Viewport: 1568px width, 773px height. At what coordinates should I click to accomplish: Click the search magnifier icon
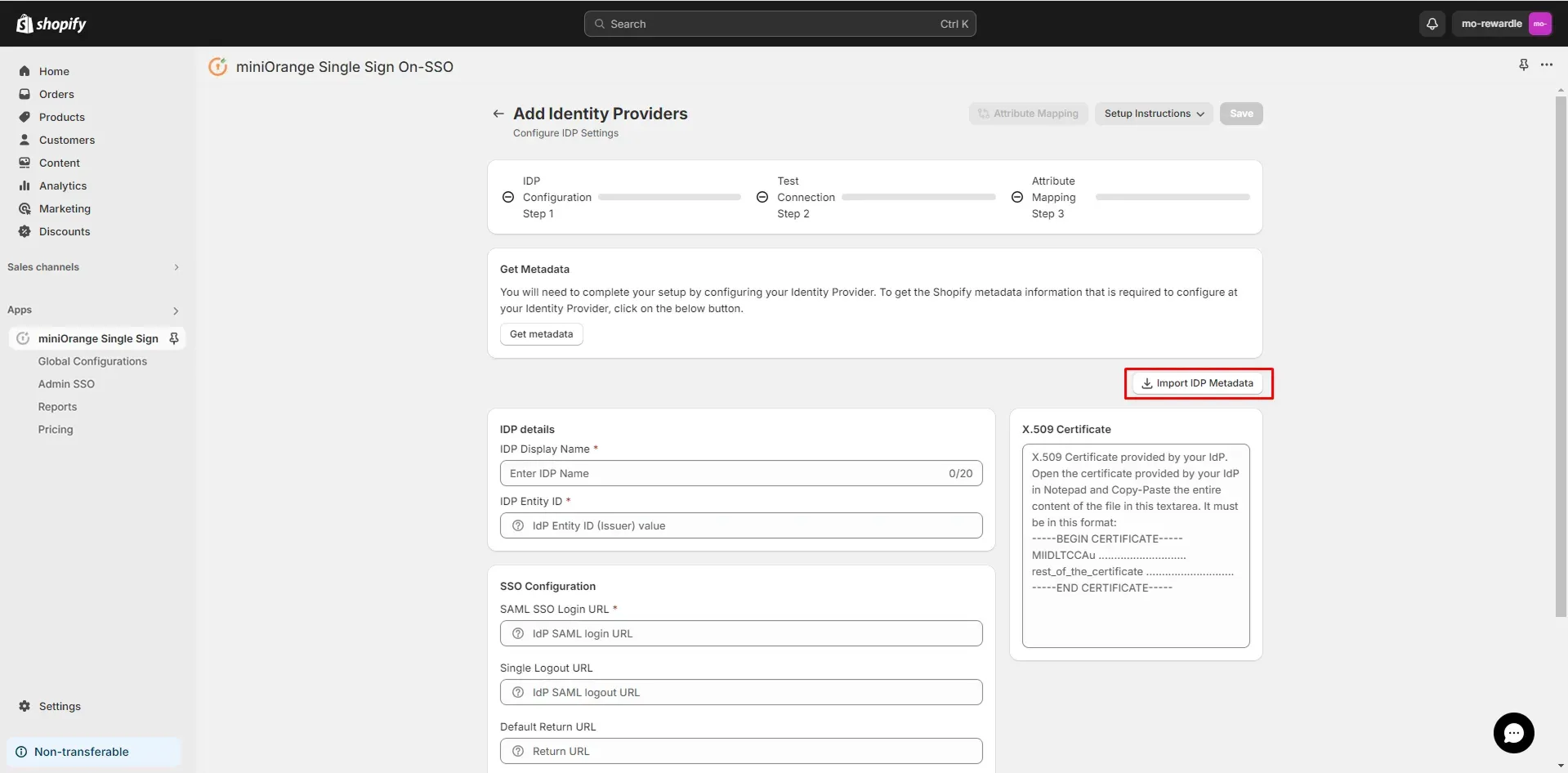[600, 24]
